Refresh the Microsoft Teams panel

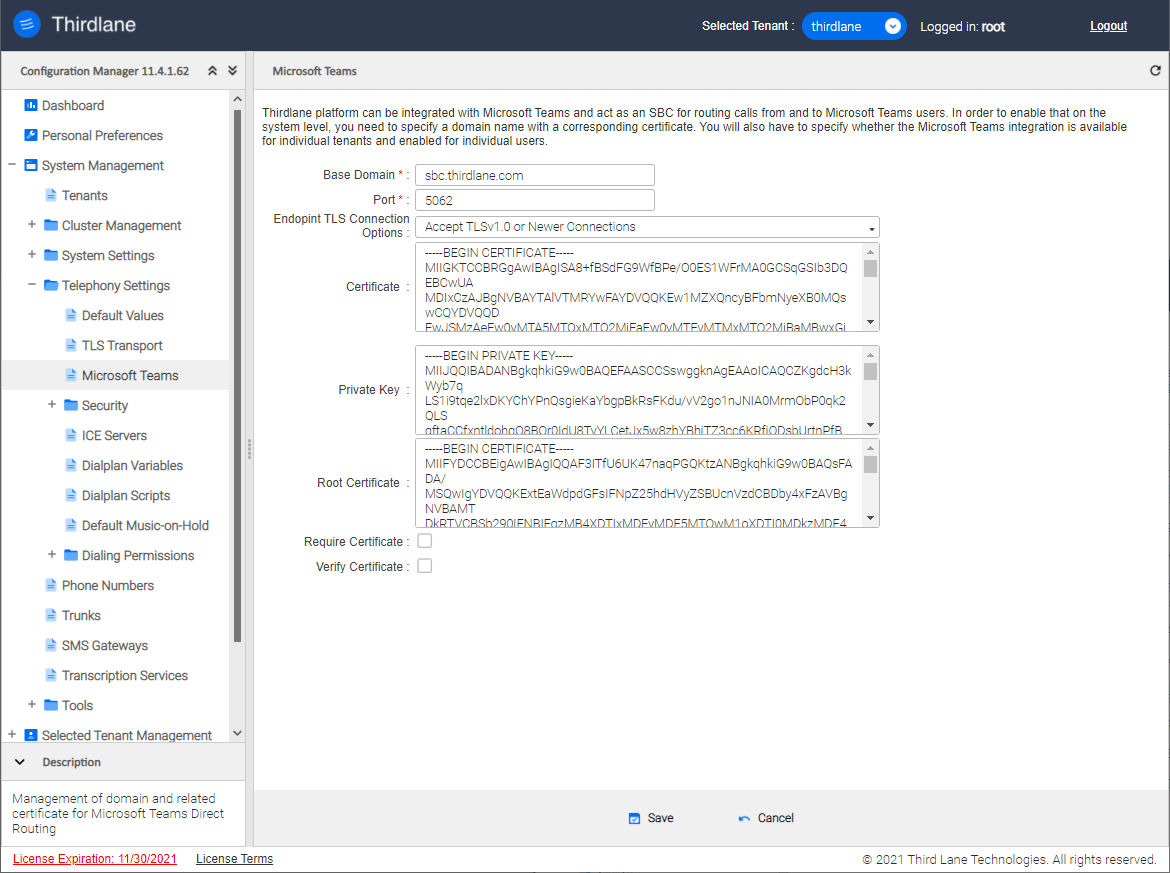point(1155,70)
